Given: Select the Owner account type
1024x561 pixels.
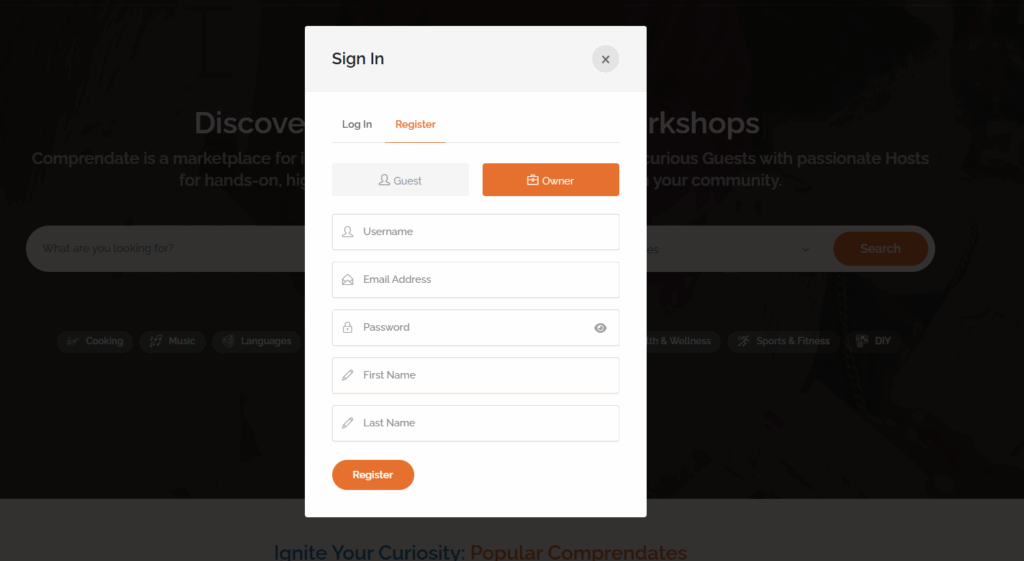Looking at the screenshot, I should click(551, 180).
